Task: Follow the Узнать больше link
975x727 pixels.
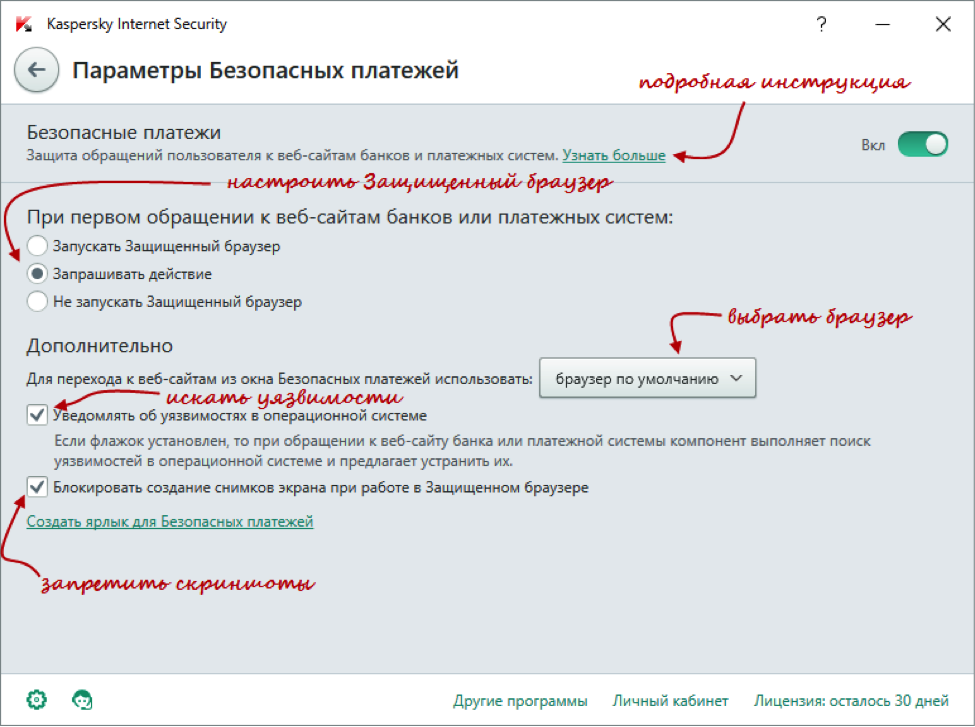Action: pos(614,155)
